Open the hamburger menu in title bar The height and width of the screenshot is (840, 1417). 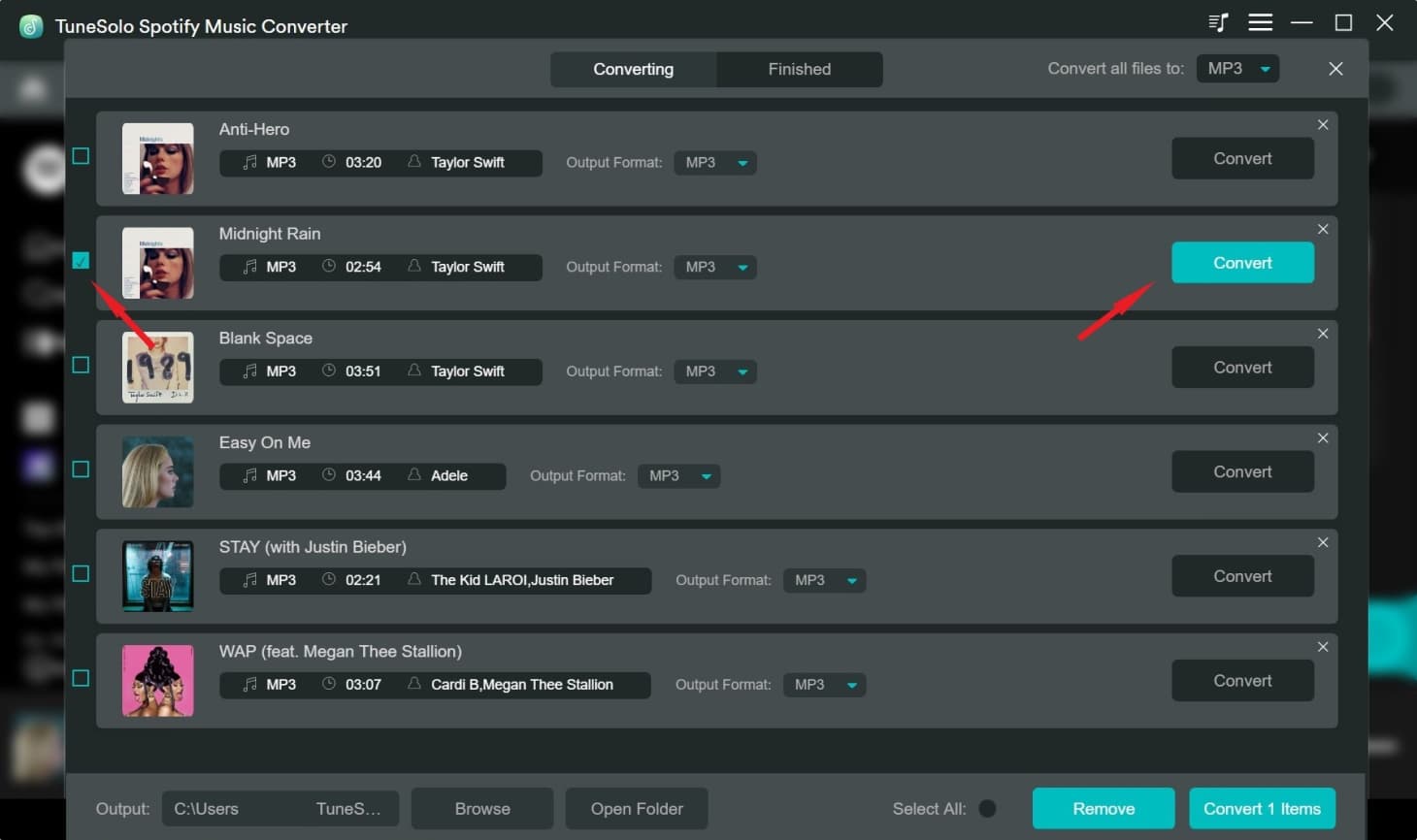pyautogui.click(x=1260, y=22)
